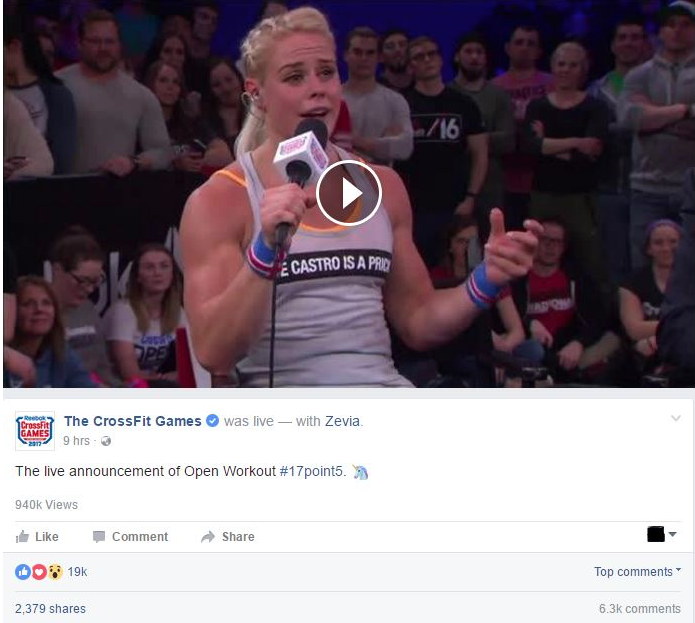The width and height of the screenshot is (695, 623).
Task: View the 2,379 shares
Action: coord(51,609)
